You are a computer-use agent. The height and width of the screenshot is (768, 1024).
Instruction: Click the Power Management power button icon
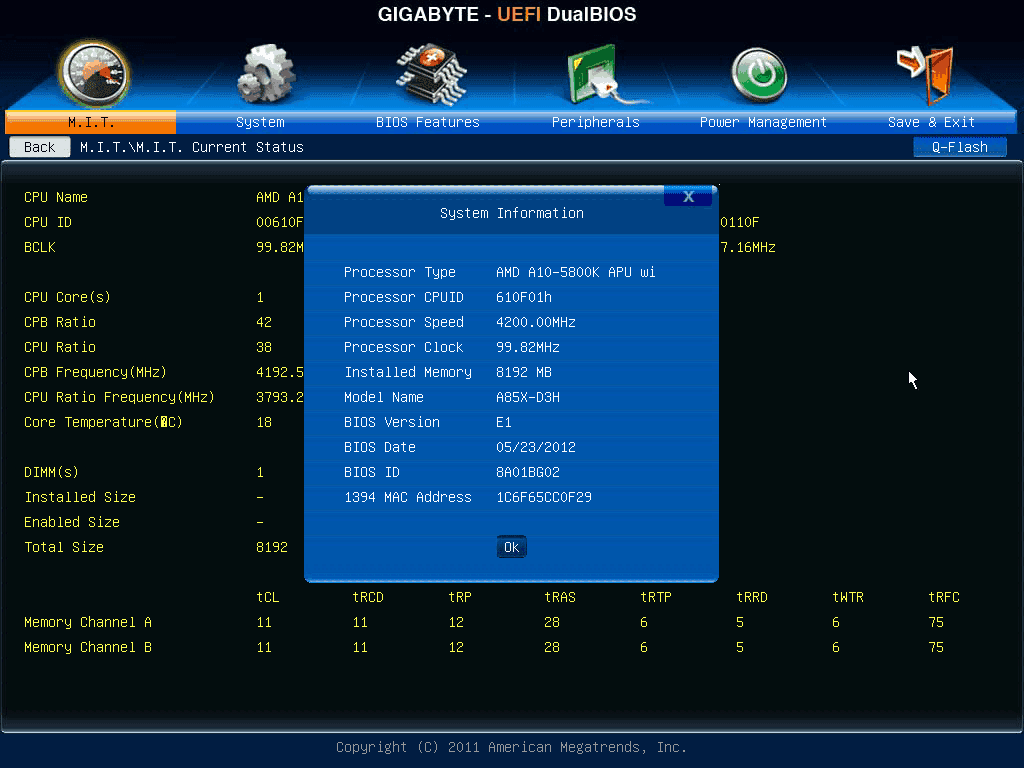[758, 75]
